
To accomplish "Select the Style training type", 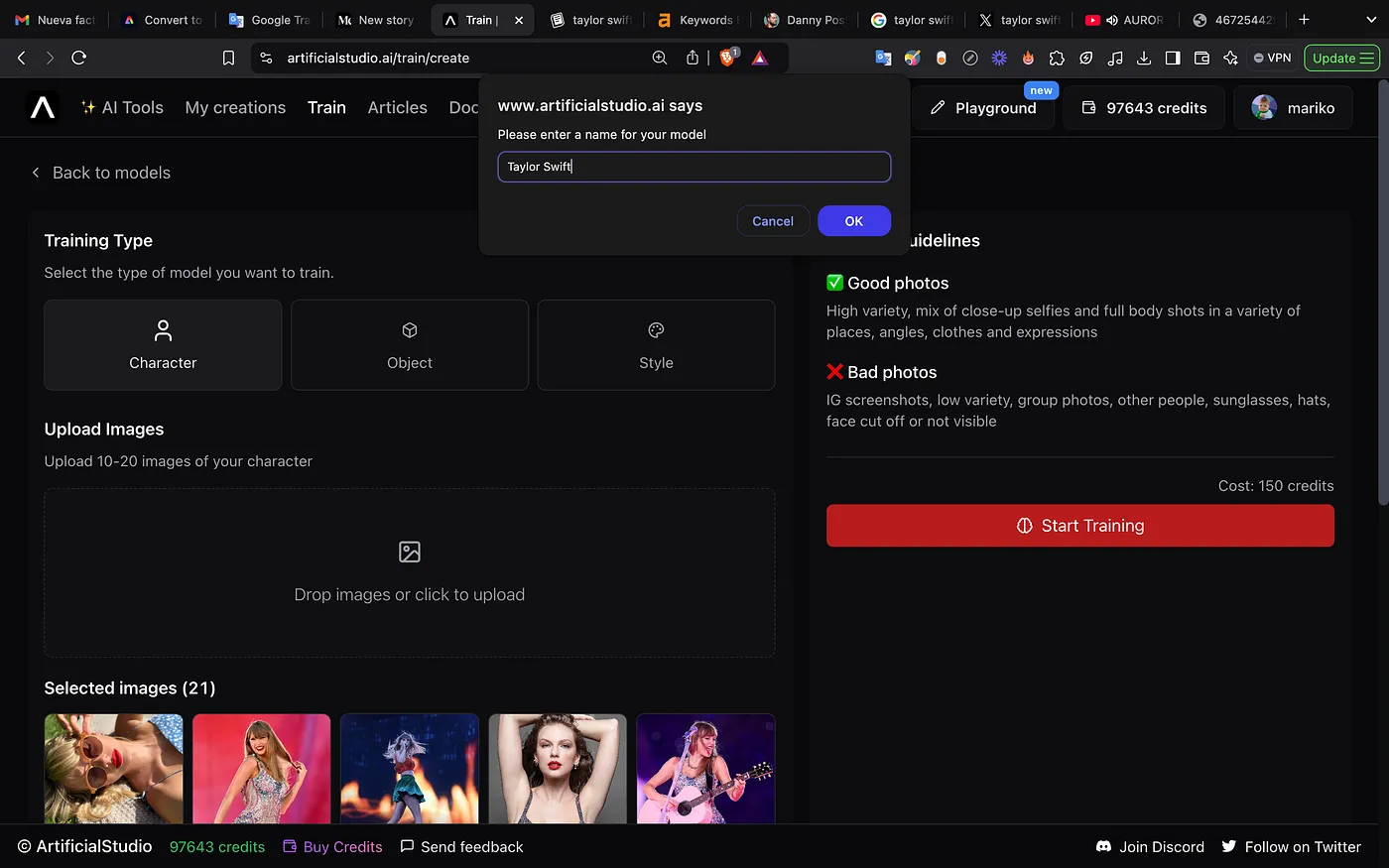I will pyautogui.click(x=656, y=345).
